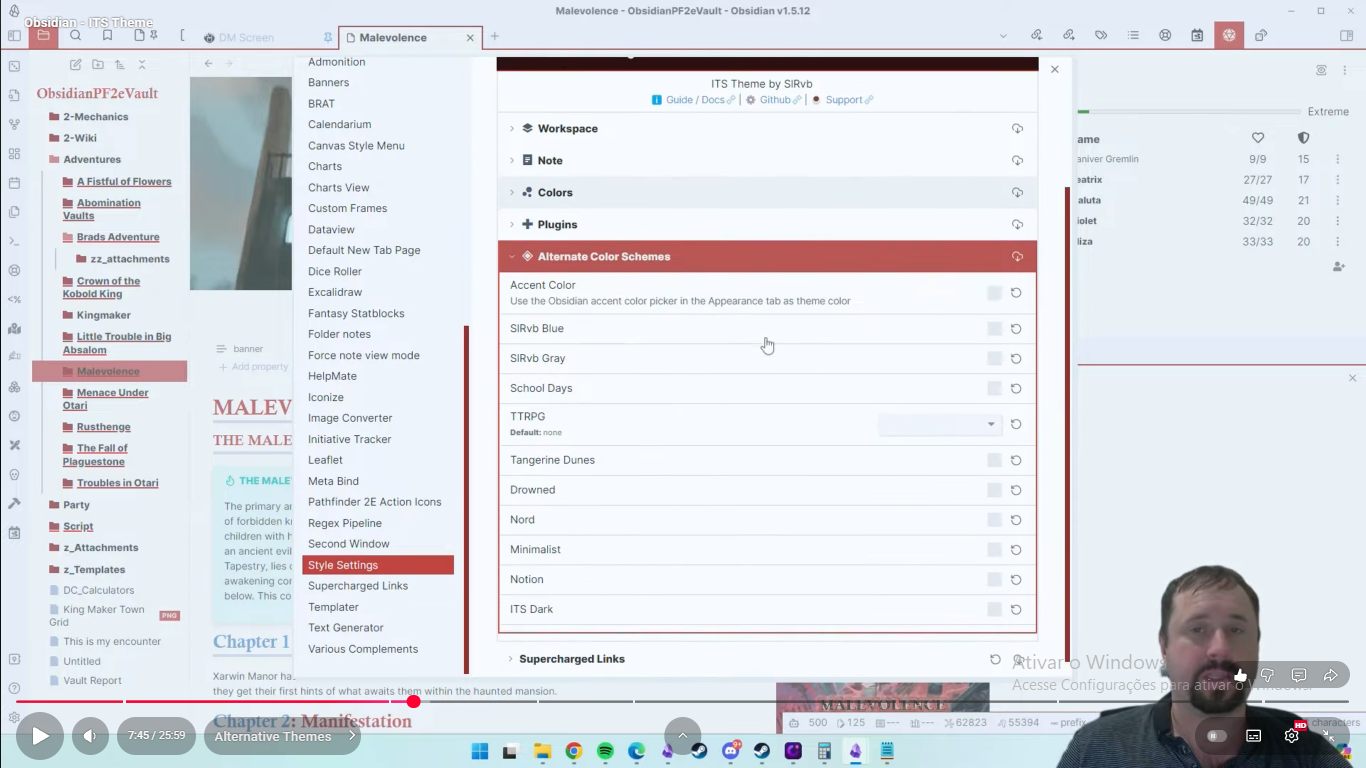The width and height of the screenshot is (1366, 768).
Task: Enable the Nord color scheme
Action: click(x=994, y=520)
